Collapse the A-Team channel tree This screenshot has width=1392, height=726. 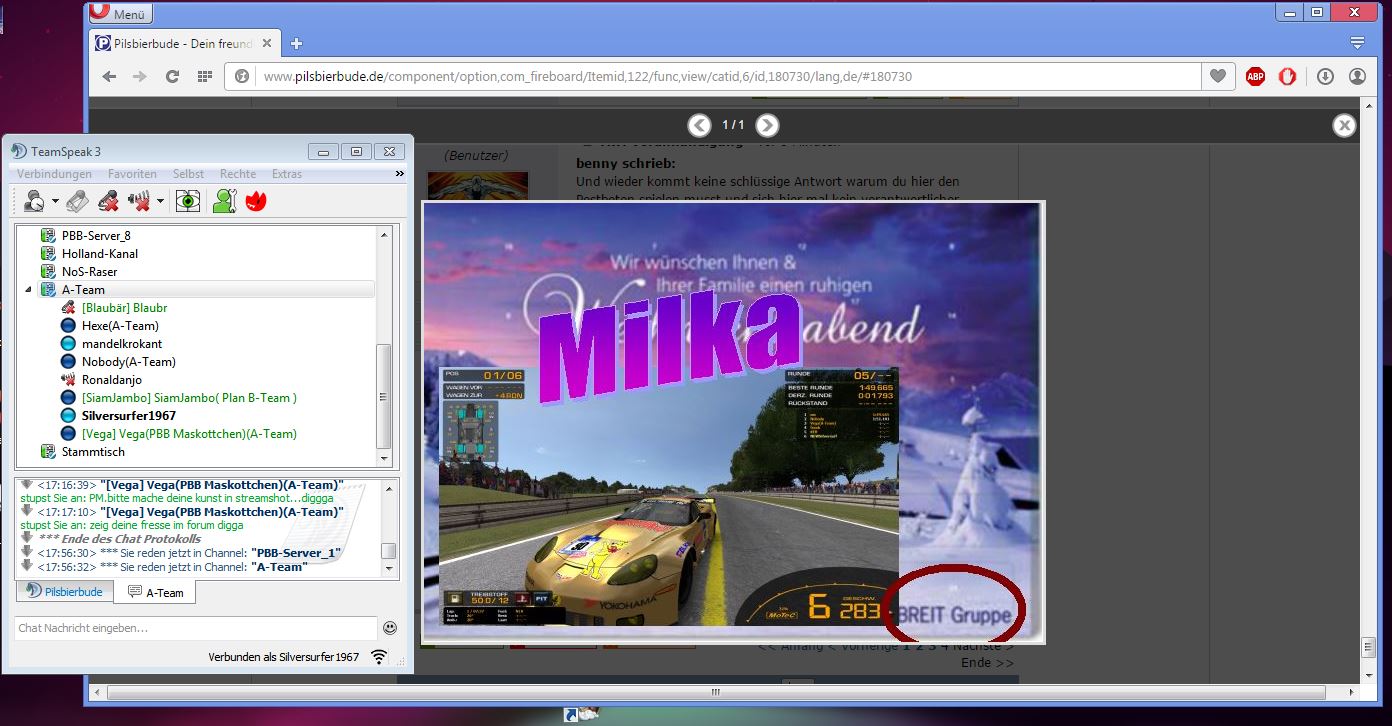point(27,290)
